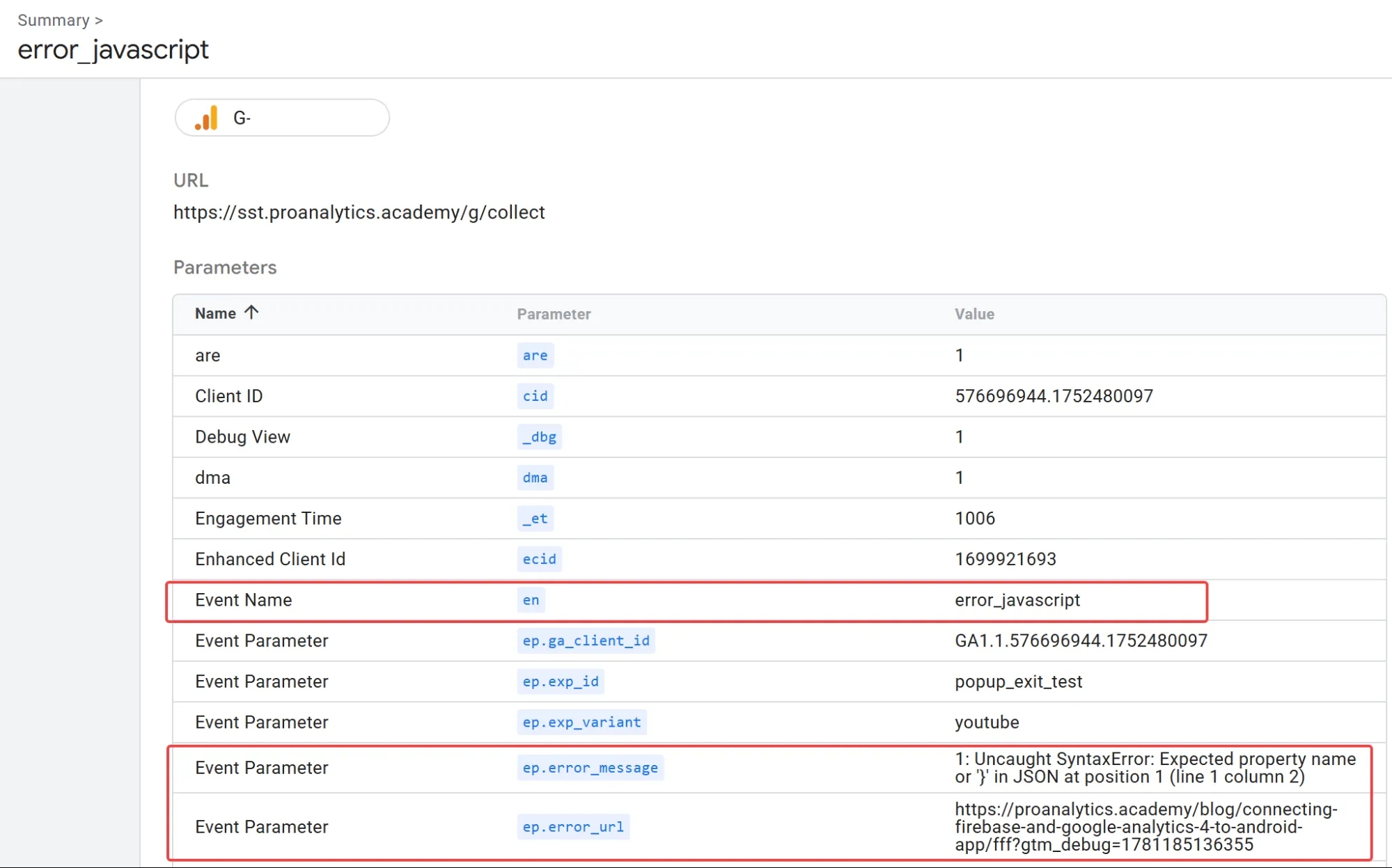This screenshot has width=1392, height=868.
Task: Select the error_javascript event name value
Action: click(1017, 600)
